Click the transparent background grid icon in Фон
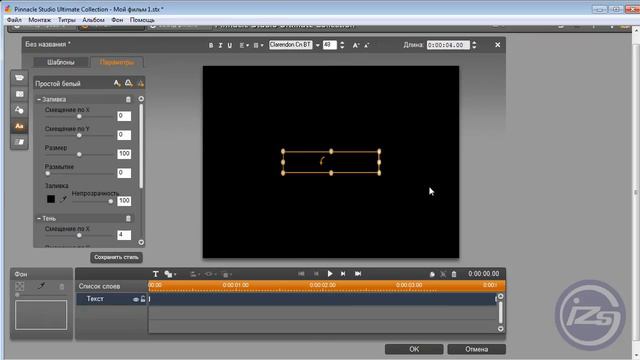Image resolution: width=640 pixels, height=360 pixels. (20, 287)
